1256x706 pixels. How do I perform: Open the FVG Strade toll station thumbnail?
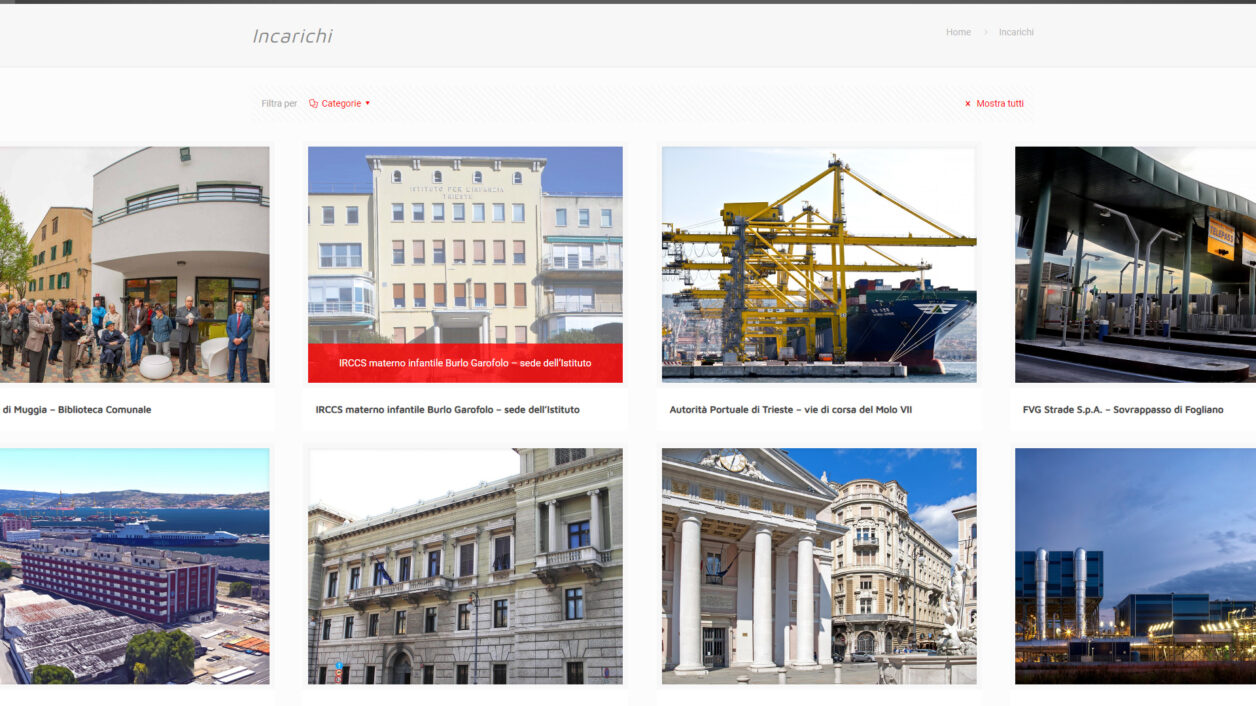[1135, 264]
